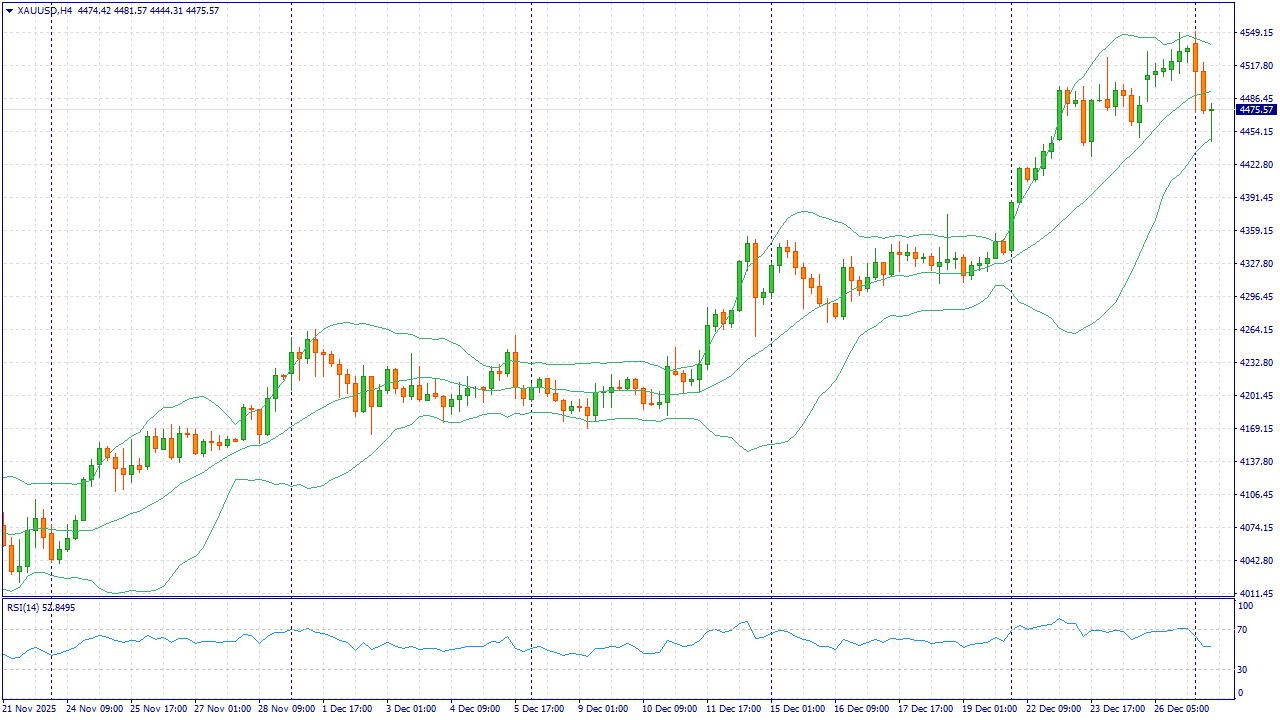Click the 4137.80 price scale label
Image resolution: width=1280 pixels, height=720 pixels.
[x=1255, y=462]
